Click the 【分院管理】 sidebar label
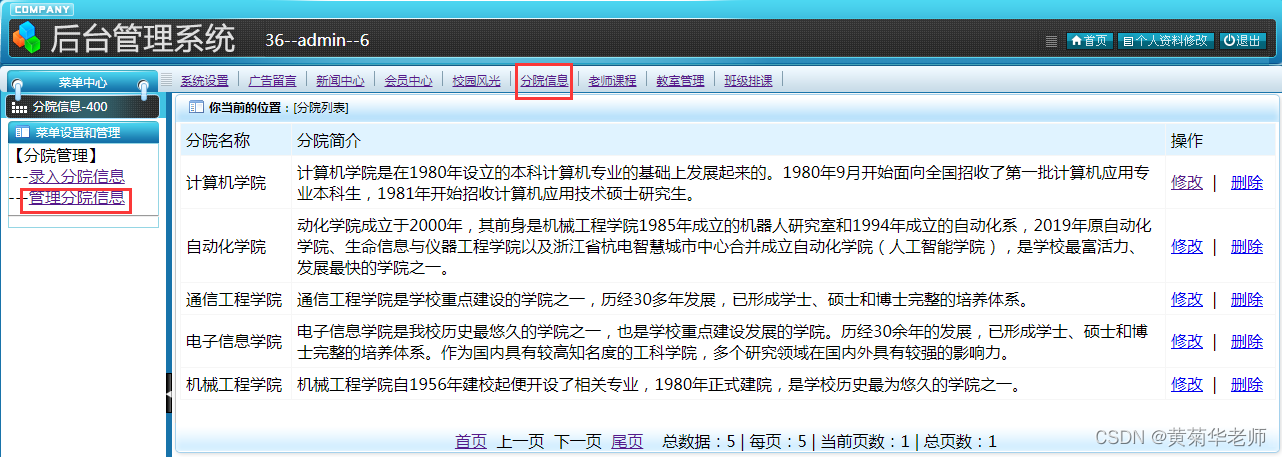Viewport: 1282px width, 457px height. point(55,156)
